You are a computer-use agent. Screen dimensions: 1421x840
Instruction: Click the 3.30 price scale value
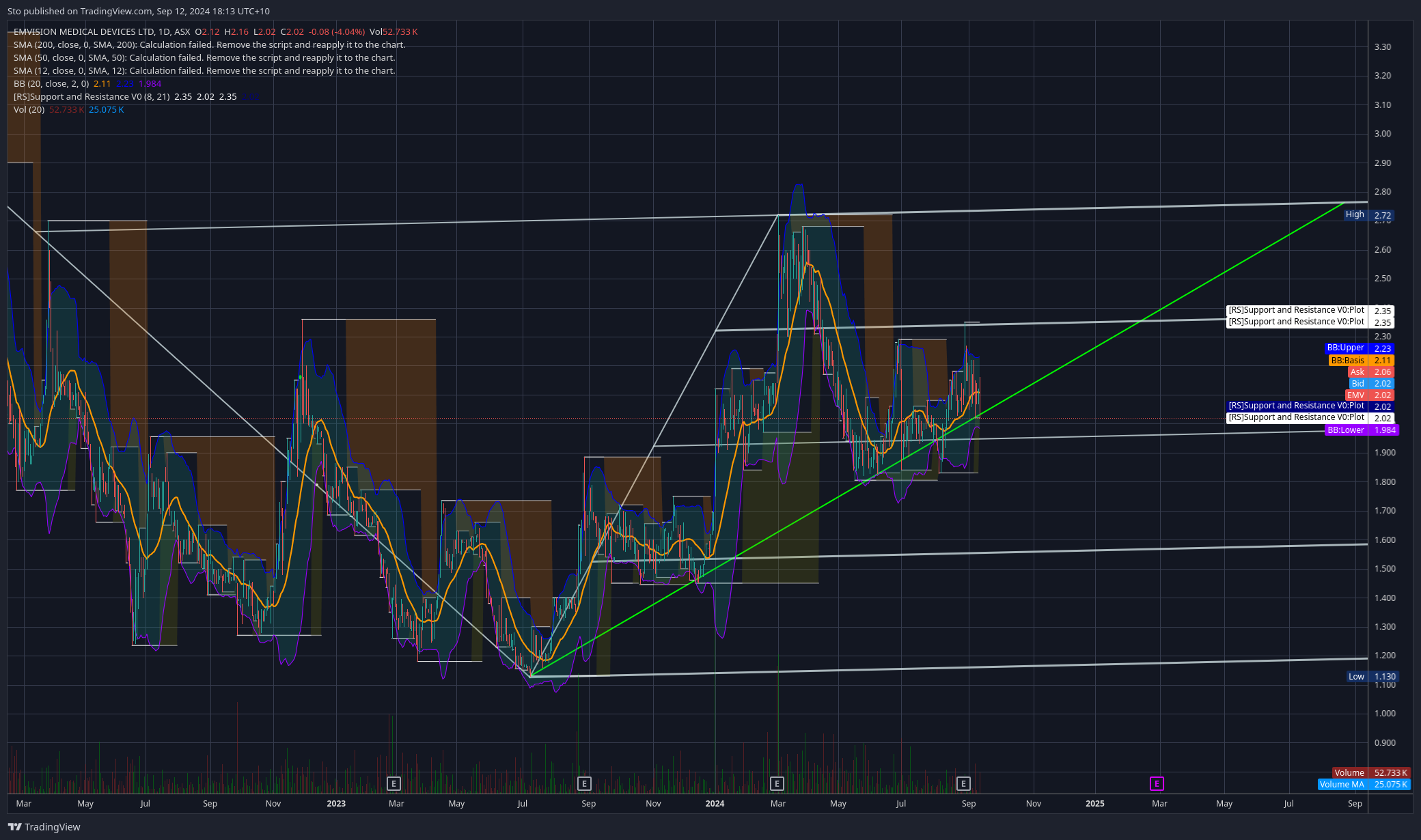1383,47
